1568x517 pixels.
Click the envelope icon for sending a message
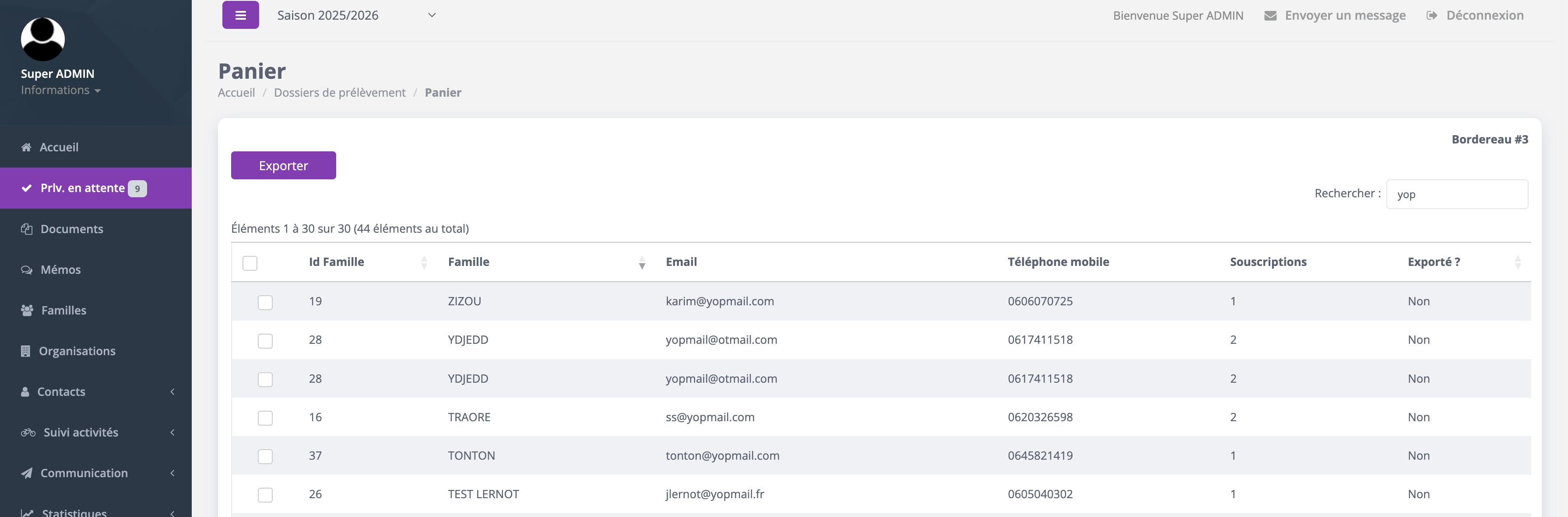tap(1270, 16)
